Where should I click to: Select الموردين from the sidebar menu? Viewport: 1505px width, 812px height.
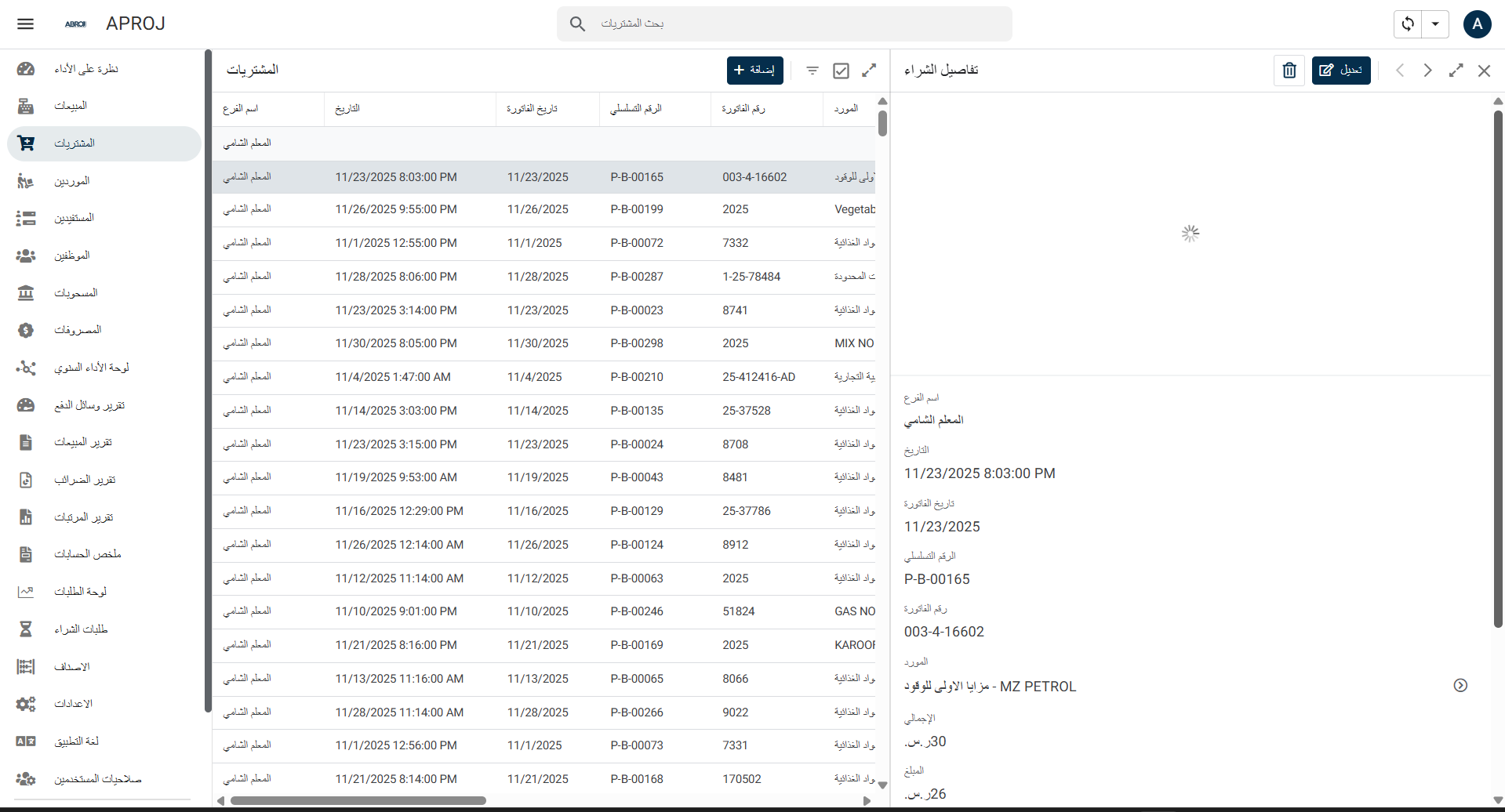pos(72,181)
